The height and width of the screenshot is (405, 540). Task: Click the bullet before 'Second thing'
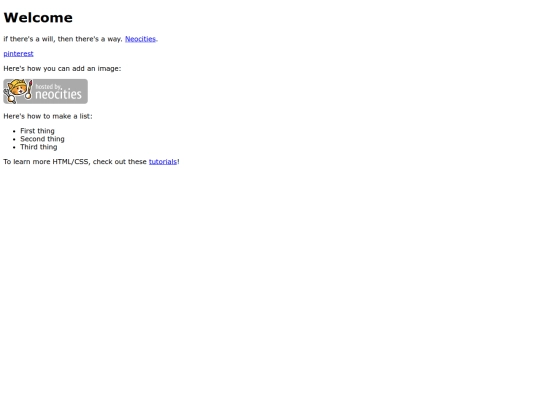point(14,139)
